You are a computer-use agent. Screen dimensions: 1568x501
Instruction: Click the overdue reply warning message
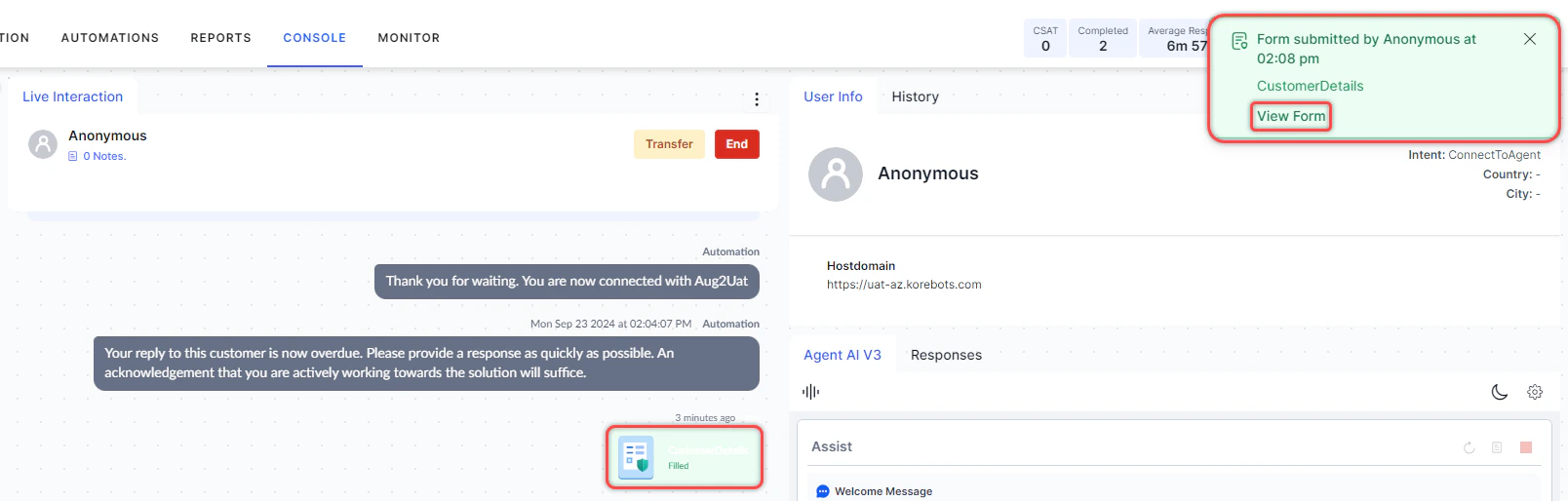click(x=426, y=363)
